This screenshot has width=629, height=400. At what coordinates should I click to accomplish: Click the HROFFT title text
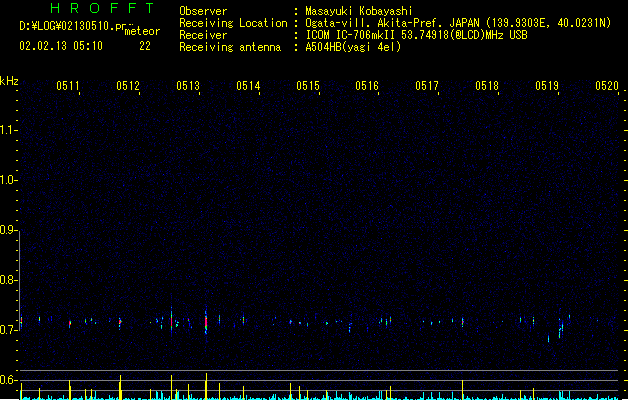102,8
